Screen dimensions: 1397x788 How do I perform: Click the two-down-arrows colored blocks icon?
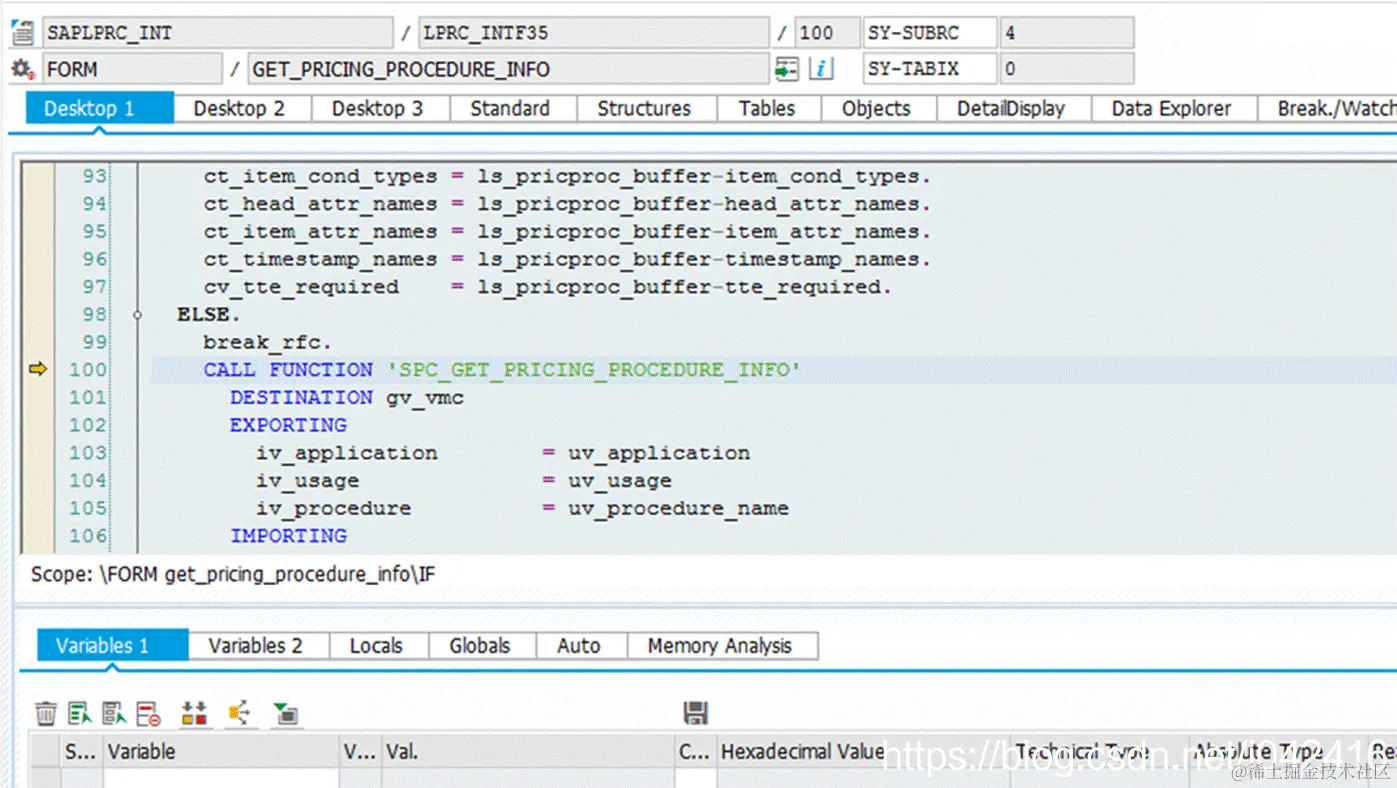195,713
